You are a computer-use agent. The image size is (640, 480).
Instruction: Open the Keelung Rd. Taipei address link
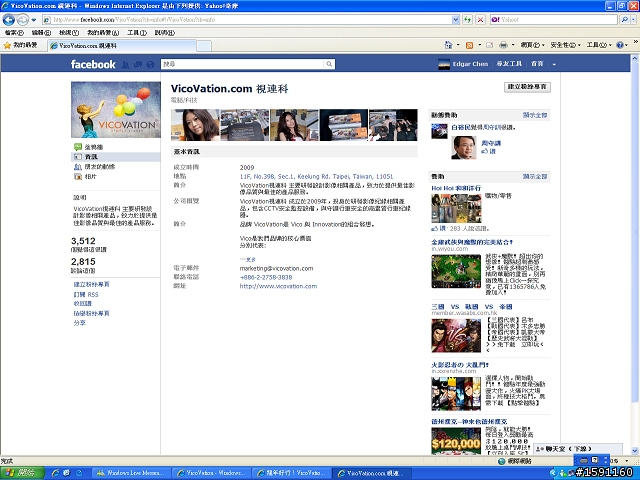(316, 176)
